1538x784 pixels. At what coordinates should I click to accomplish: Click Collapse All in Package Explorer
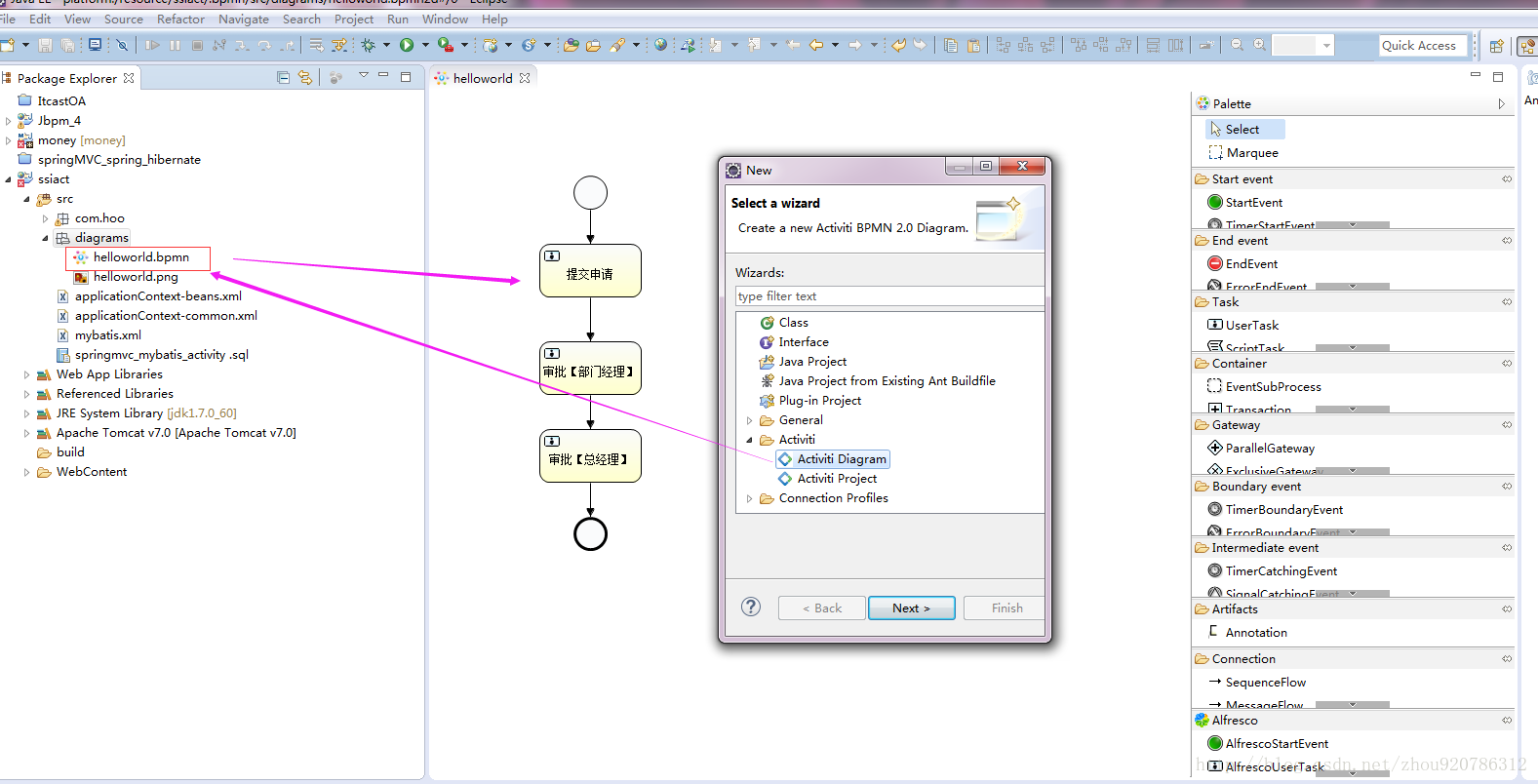(283, 77)
